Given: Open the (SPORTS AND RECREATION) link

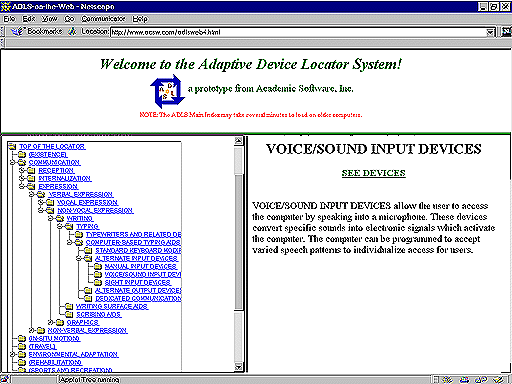Looking at the screenshot, I should pyautogui.click(x=70, y=370).
